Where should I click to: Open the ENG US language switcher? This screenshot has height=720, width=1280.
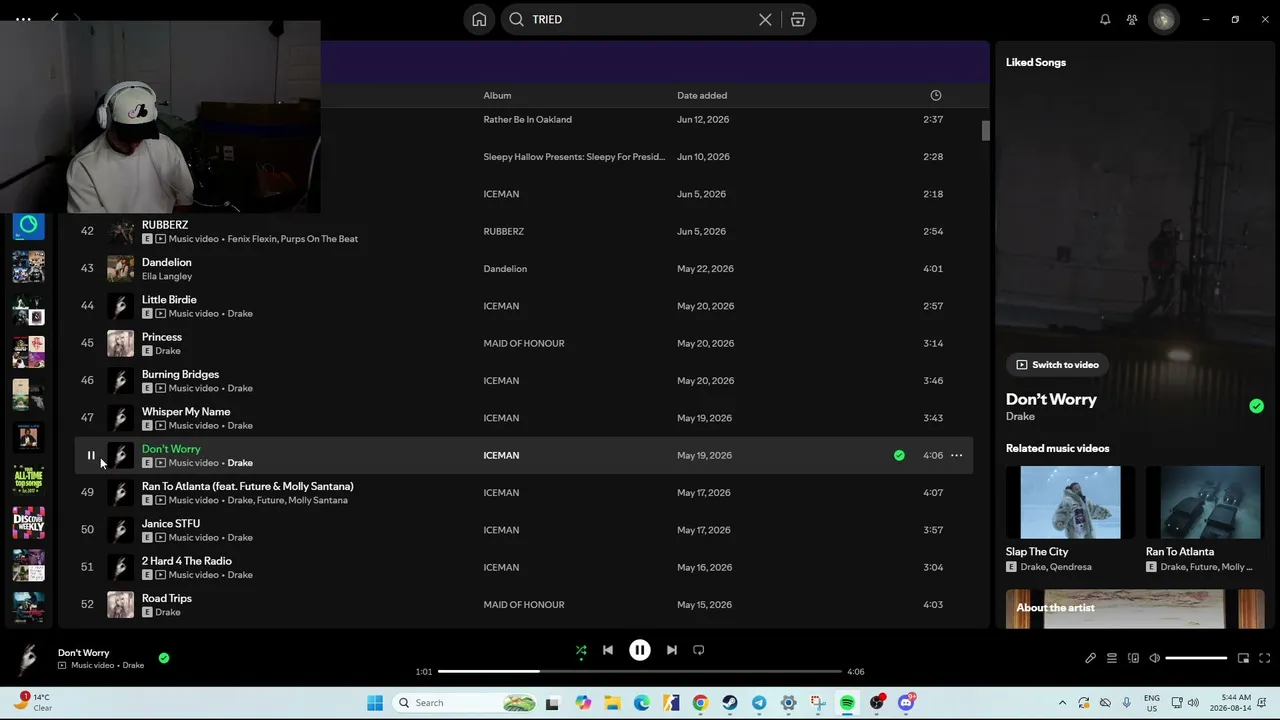[x=1152, y=703]
